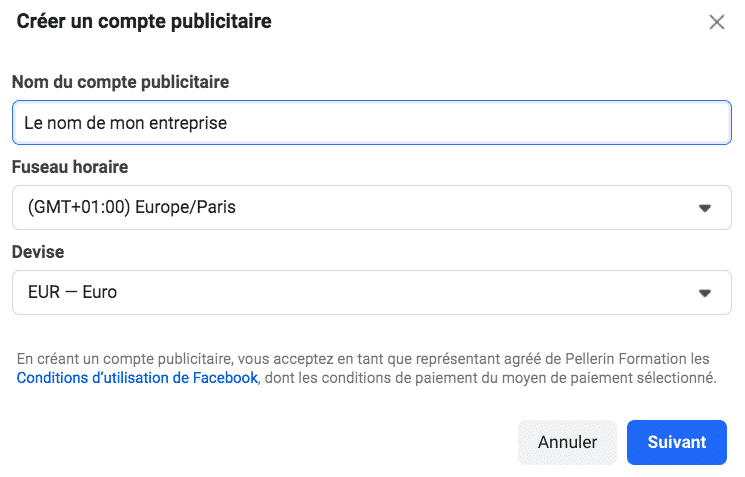Click the timezone dropdown arrow icon
This screenshot has width=745, height=477.
pos(704,208)
